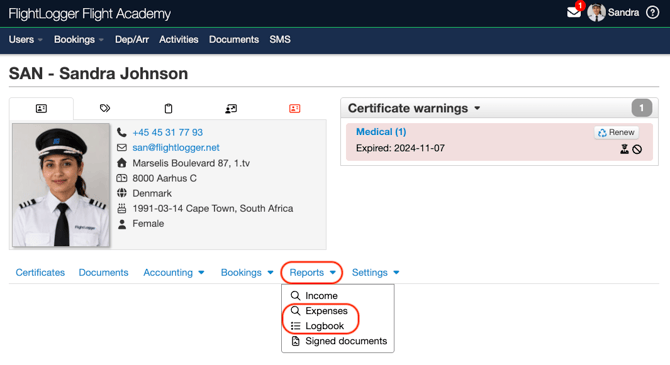Click the home address icon
This screenshot has height=365, width=670.
122,163
